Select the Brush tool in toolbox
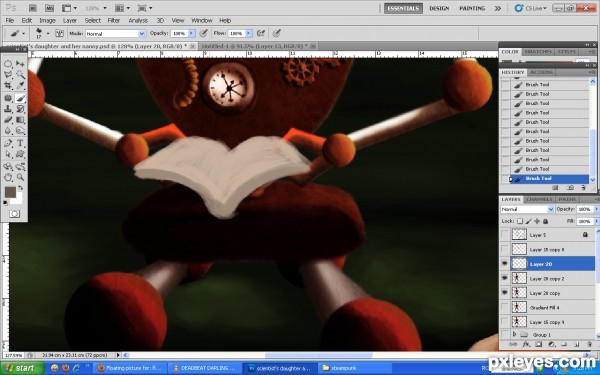The width and height of the screenshot is (600, 375). [20, 98]
